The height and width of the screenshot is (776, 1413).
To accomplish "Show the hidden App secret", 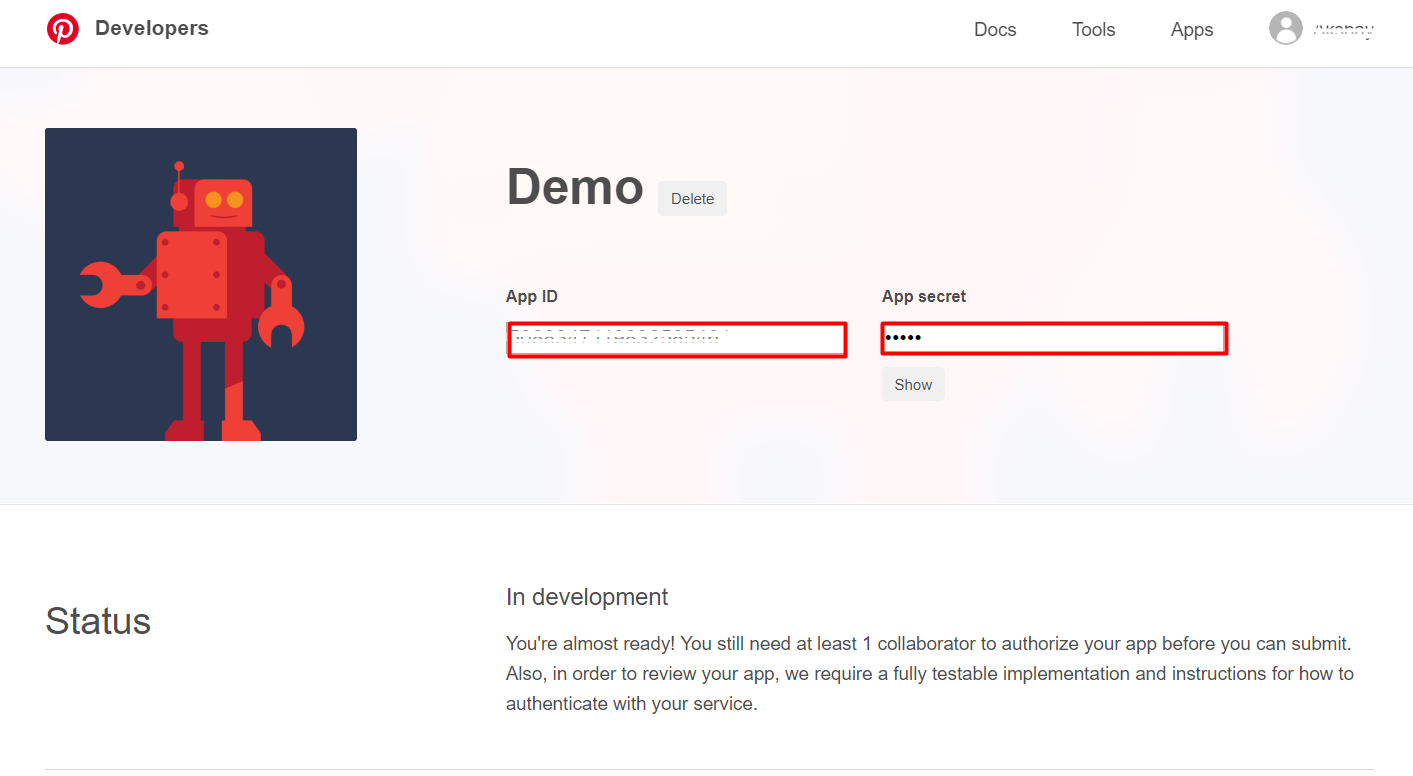I will pyautogui.click(x=912, y=385).
